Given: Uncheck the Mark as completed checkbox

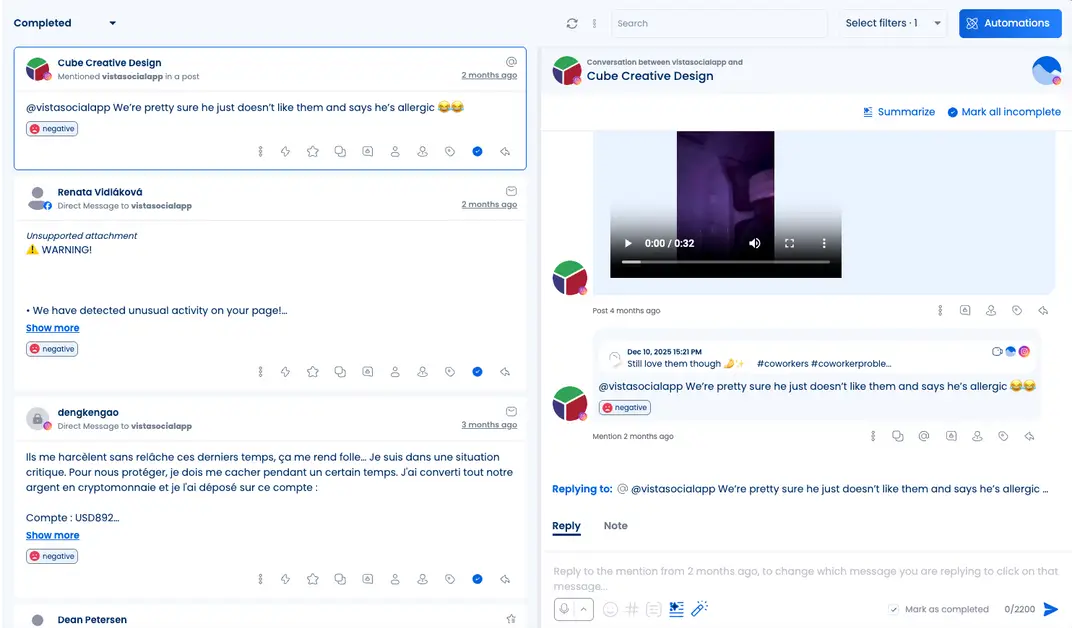Looking at the screenshot, I should click(893, 608).
